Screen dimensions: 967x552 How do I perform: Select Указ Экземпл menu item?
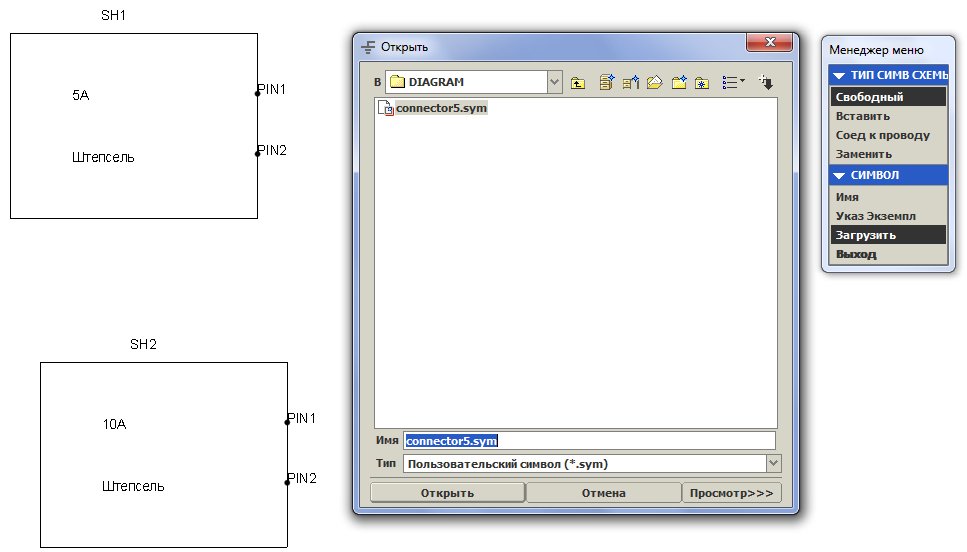(x=888, y=216)
